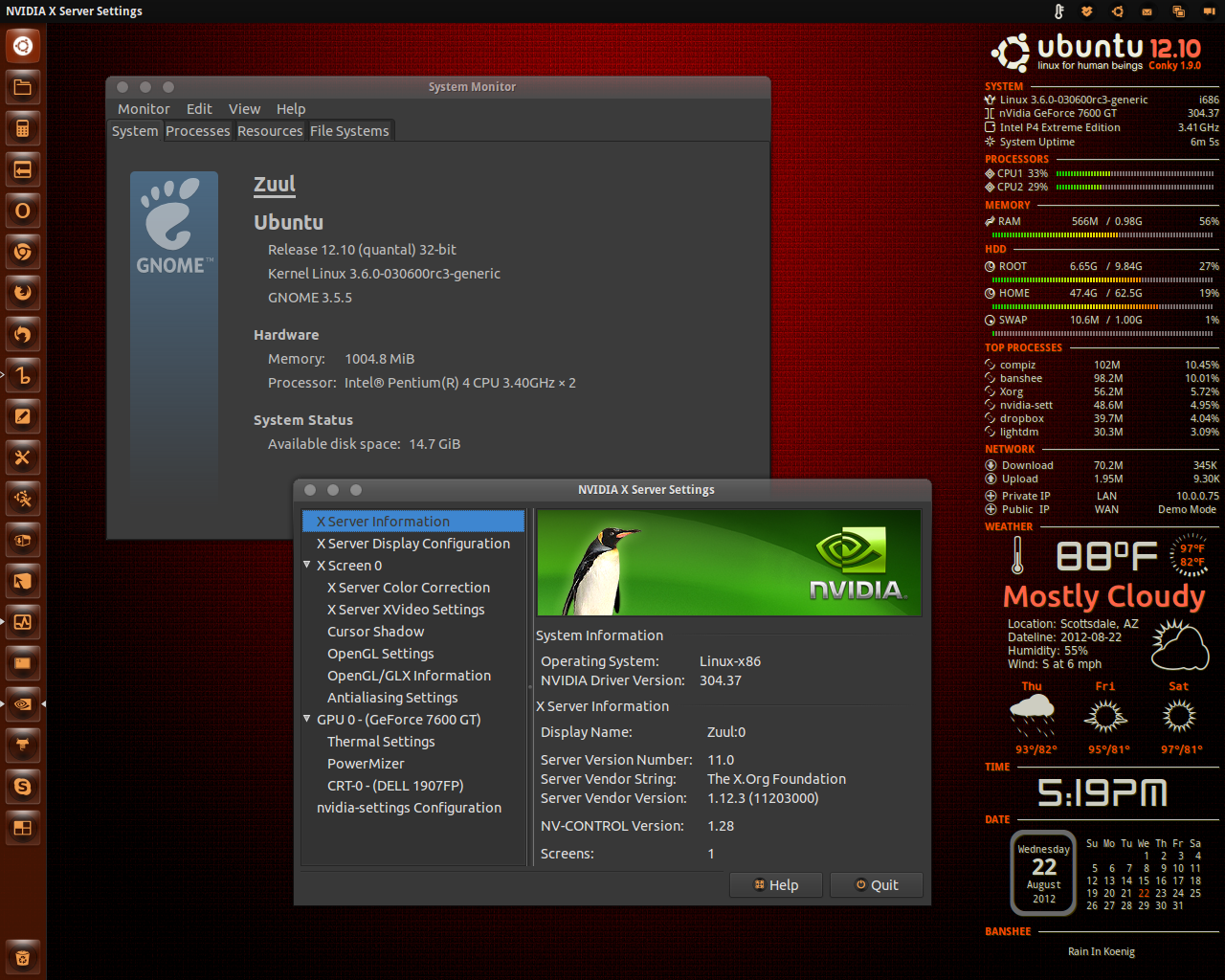Switch to the Processes tab
1225x980 pixels.
197,131
